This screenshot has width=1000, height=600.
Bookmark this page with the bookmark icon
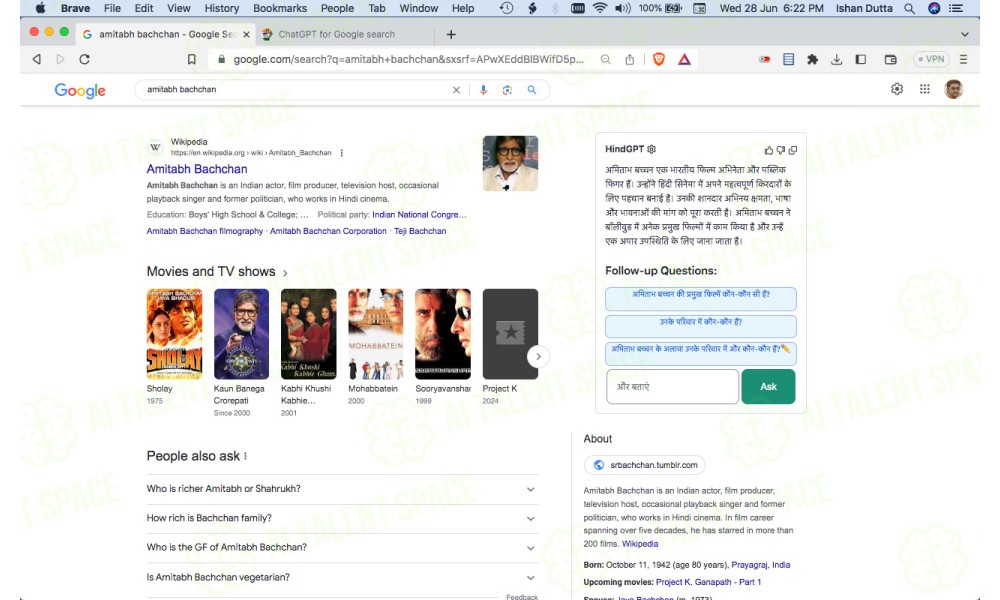point(191,59)
